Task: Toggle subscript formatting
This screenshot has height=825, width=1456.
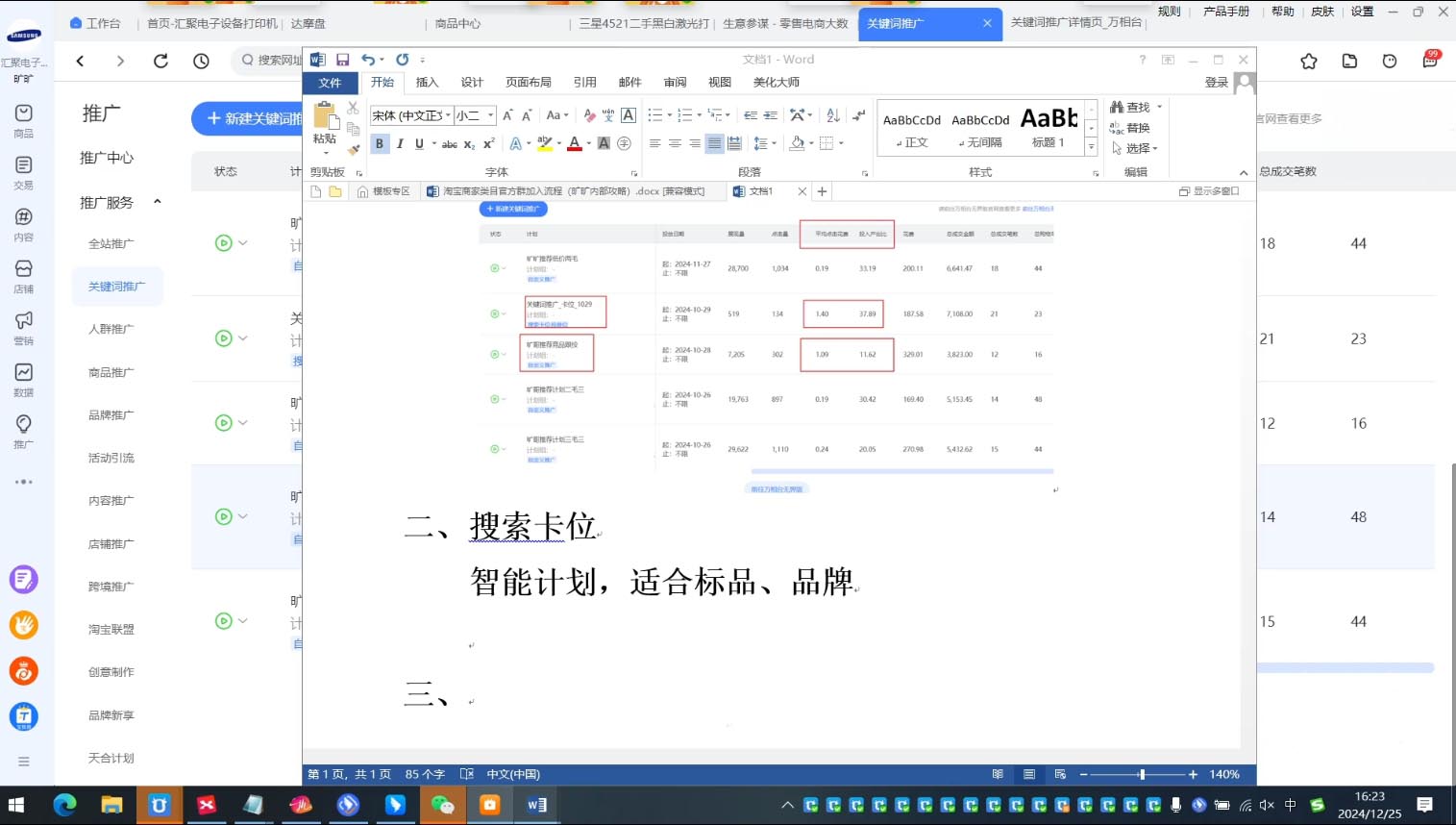Action: 469,144
